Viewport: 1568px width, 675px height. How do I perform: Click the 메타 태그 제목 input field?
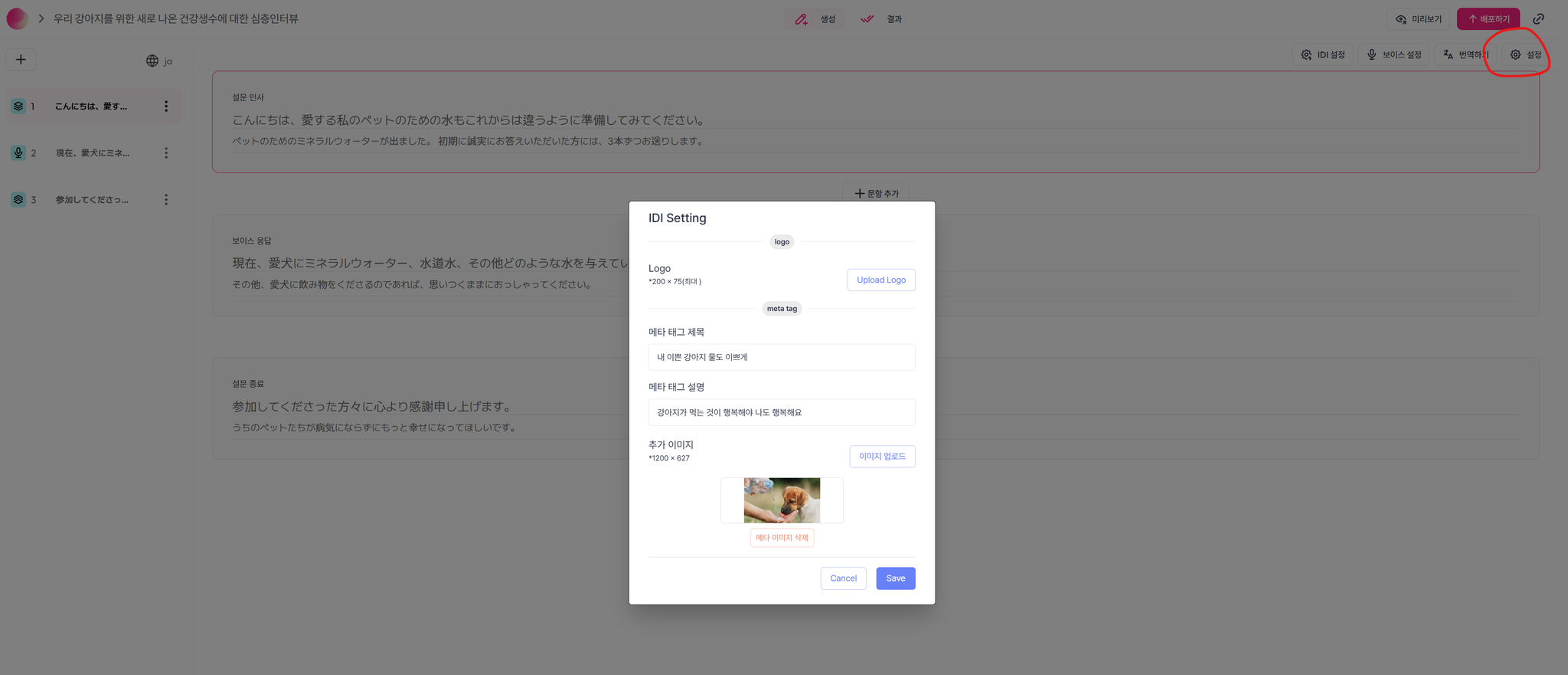pos(782,358)
